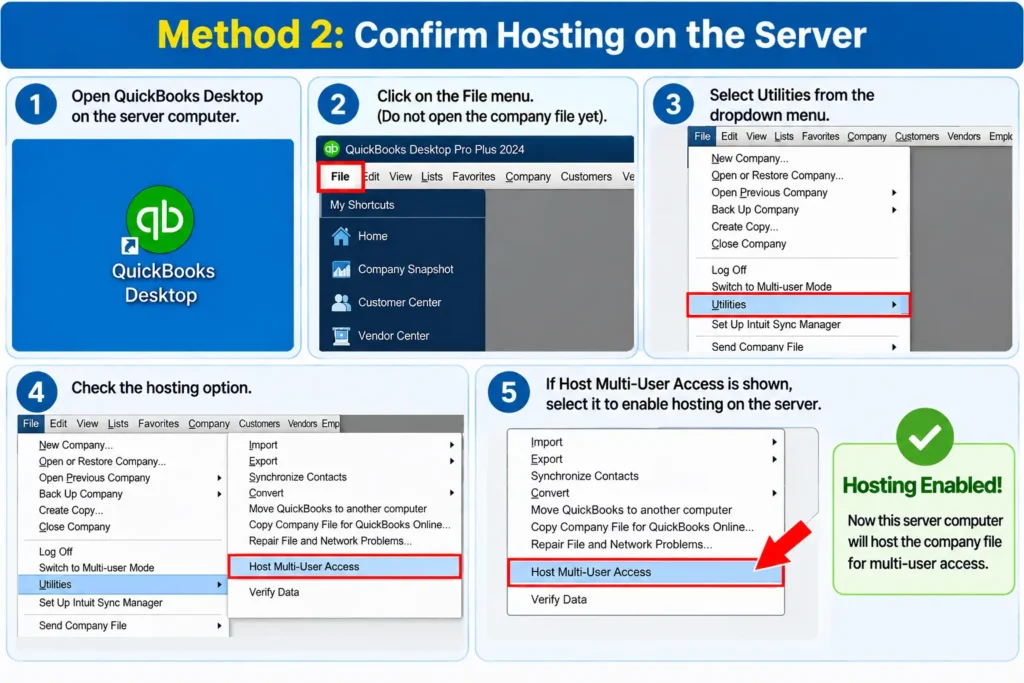Image resolution: width=1024 pixels, height=683 pixels.
Task: Click the green Hosting Enabled checkmark
Action: coord(924,436)
